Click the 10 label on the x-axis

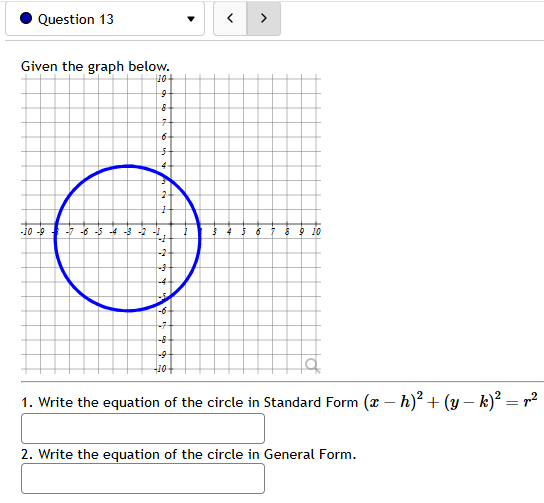pyautogui.click(x=316, y=231)
